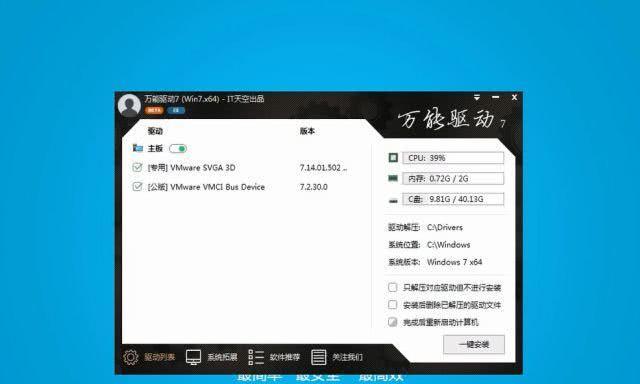Click the memory module icon

393,178
